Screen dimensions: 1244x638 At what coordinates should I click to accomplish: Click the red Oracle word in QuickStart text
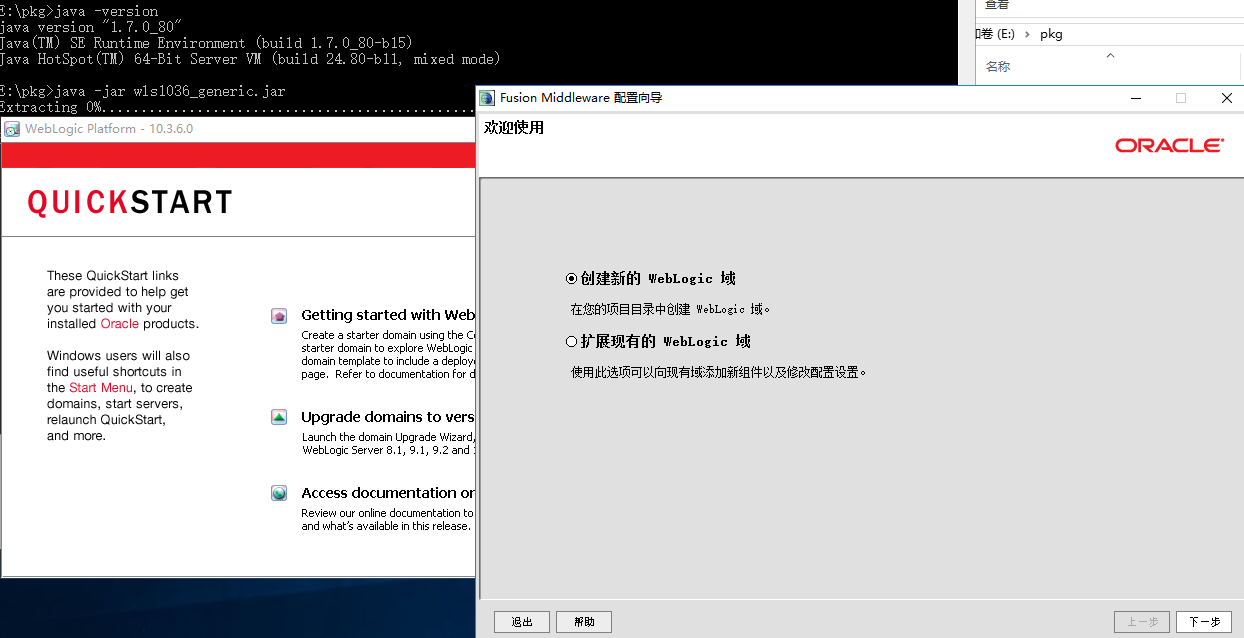tap(120, 324)
